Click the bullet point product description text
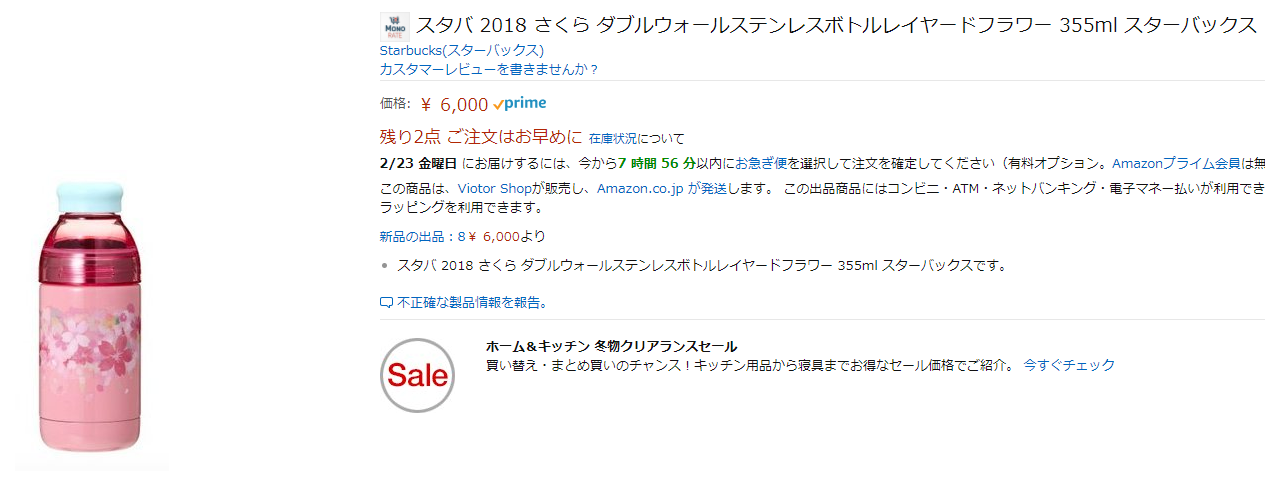 (x=701, y=266)
